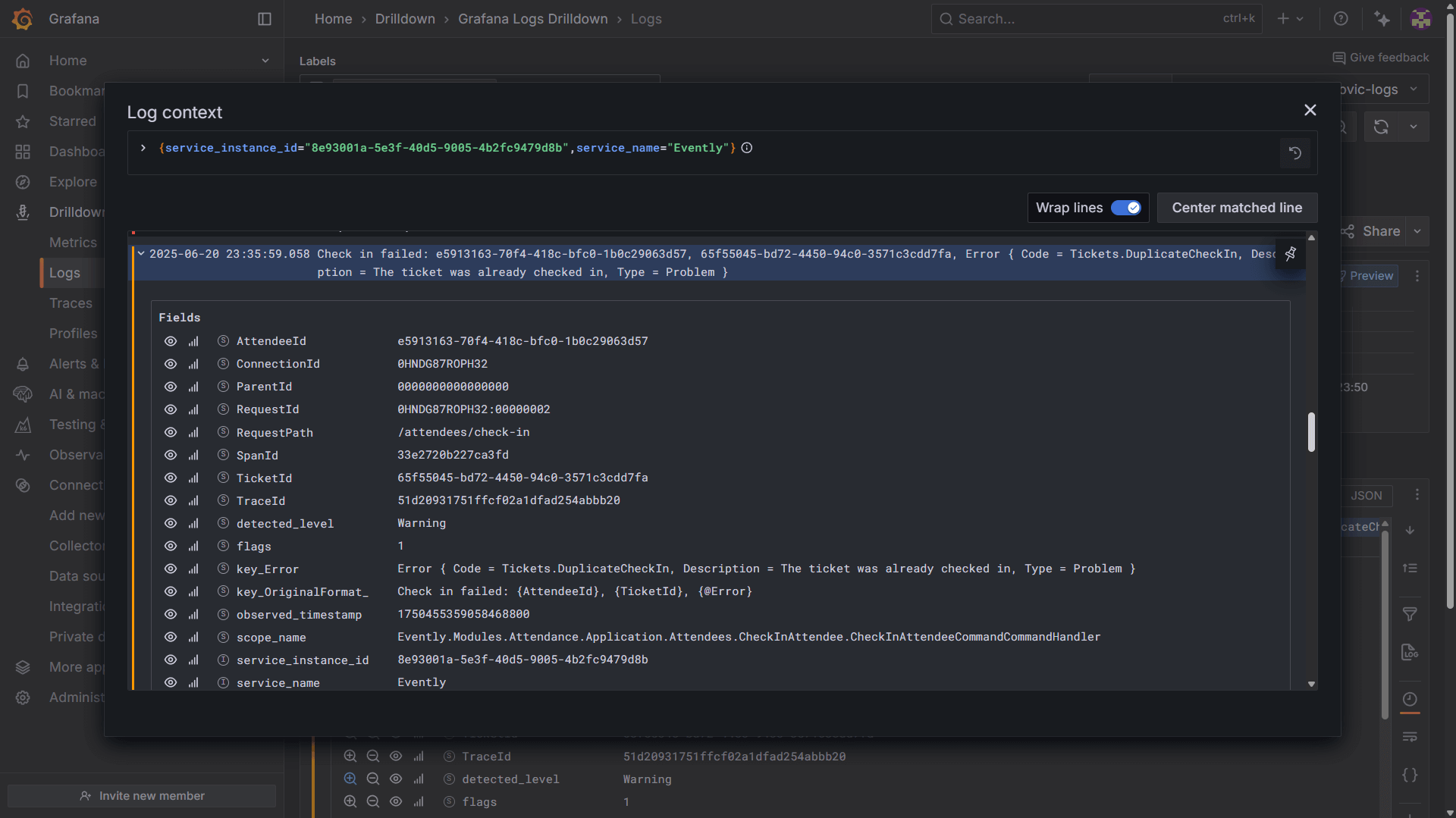Select Metrics in the sidebar
The width and height of the screenshot is (1456, 818).
73,243
